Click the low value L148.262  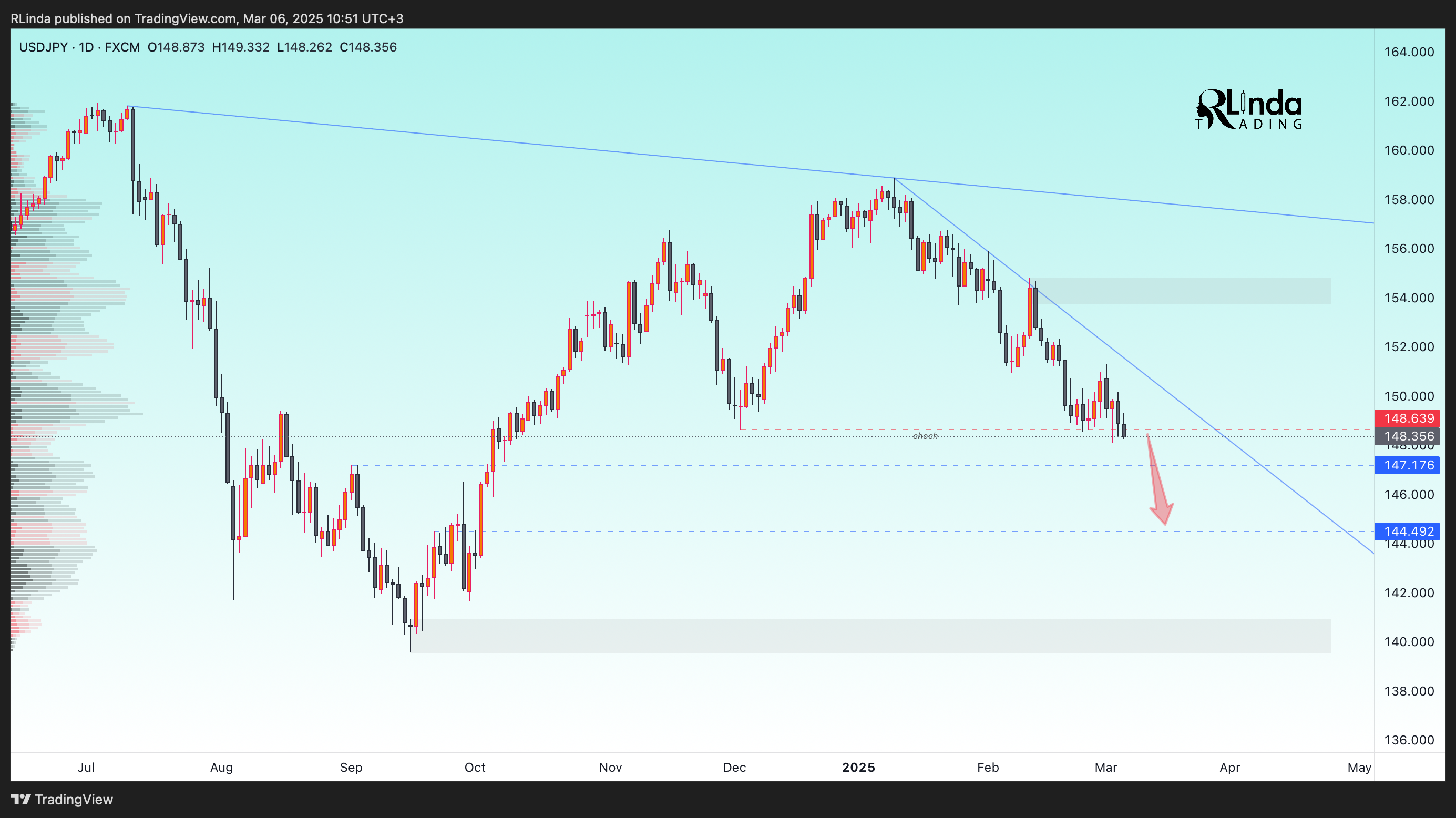coord(305,47)
